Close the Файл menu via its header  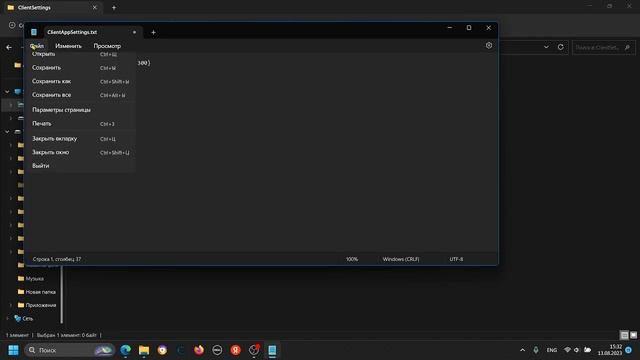(37, 46)
